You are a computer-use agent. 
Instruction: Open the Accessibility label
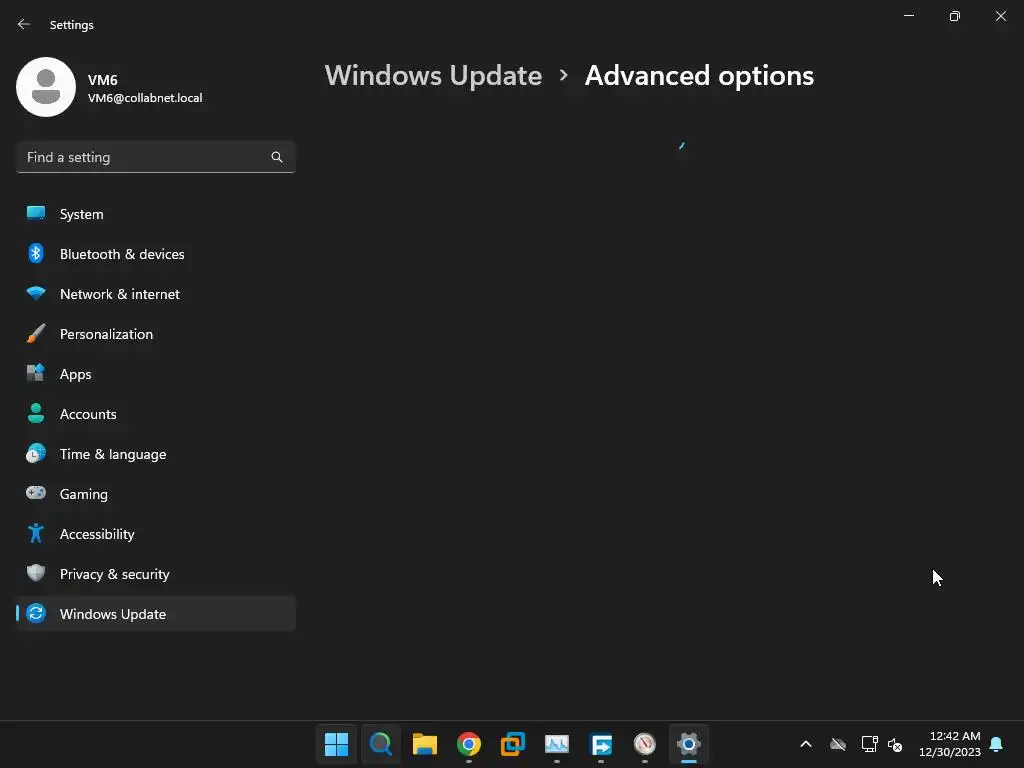(97, 534)
